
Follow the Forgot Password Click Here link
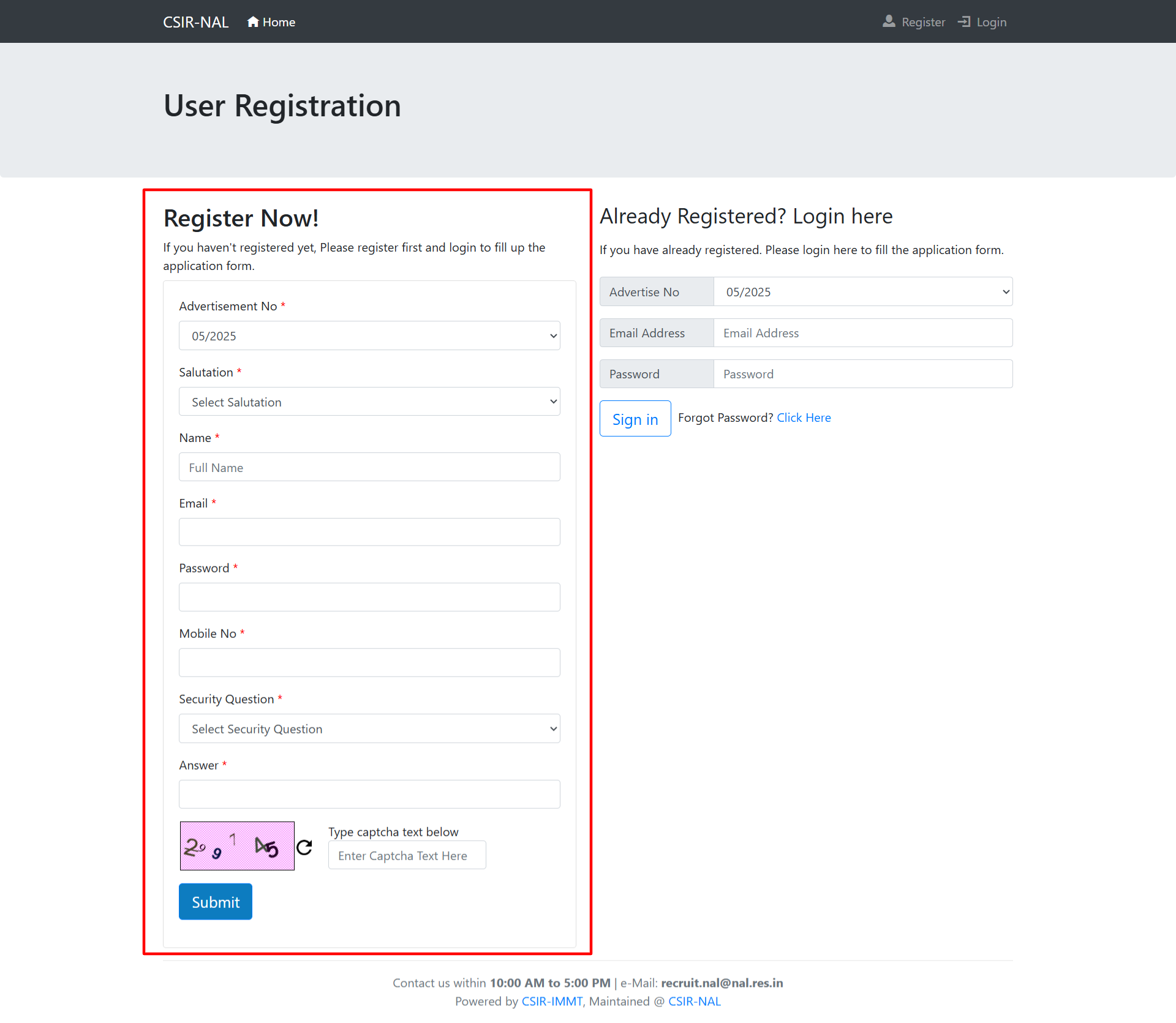click(804, 418)
